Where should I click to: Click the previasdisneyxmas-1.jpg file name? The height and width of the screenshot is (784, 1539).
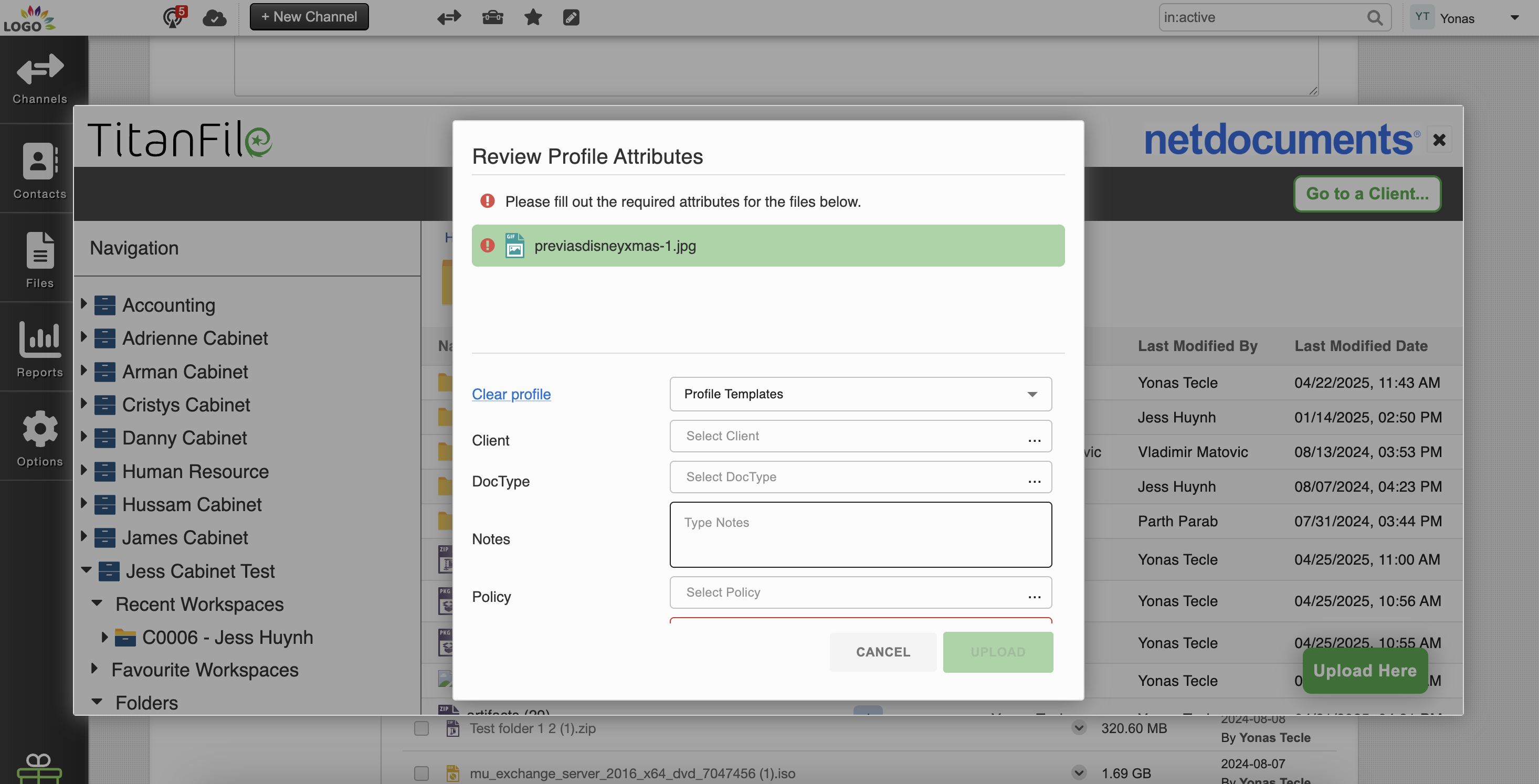tap(615, 246)
